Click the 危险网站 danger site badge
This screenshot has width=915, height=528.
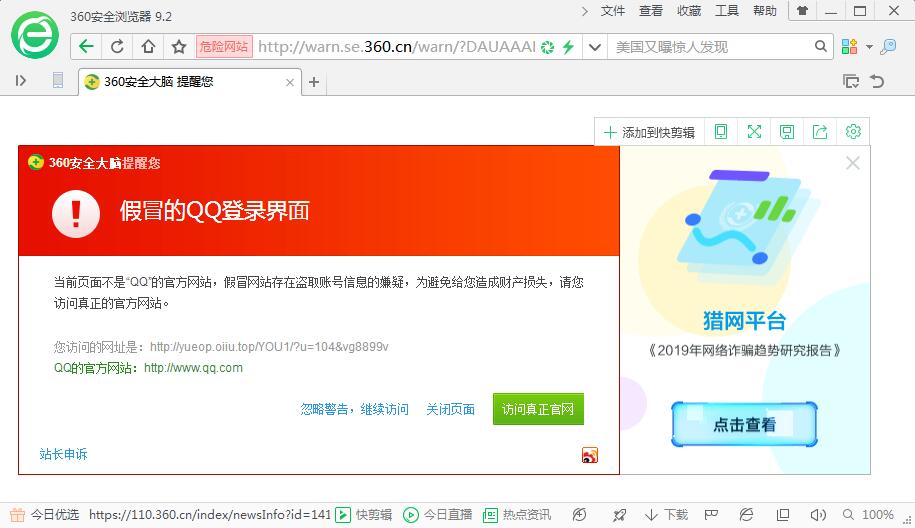[x=224, y=47]
